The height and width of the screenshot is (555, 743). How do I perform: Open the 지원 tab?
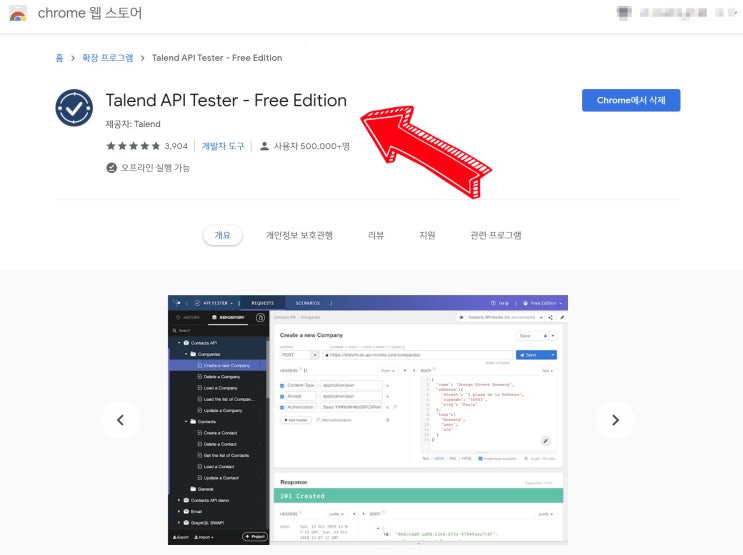[427, 235]
